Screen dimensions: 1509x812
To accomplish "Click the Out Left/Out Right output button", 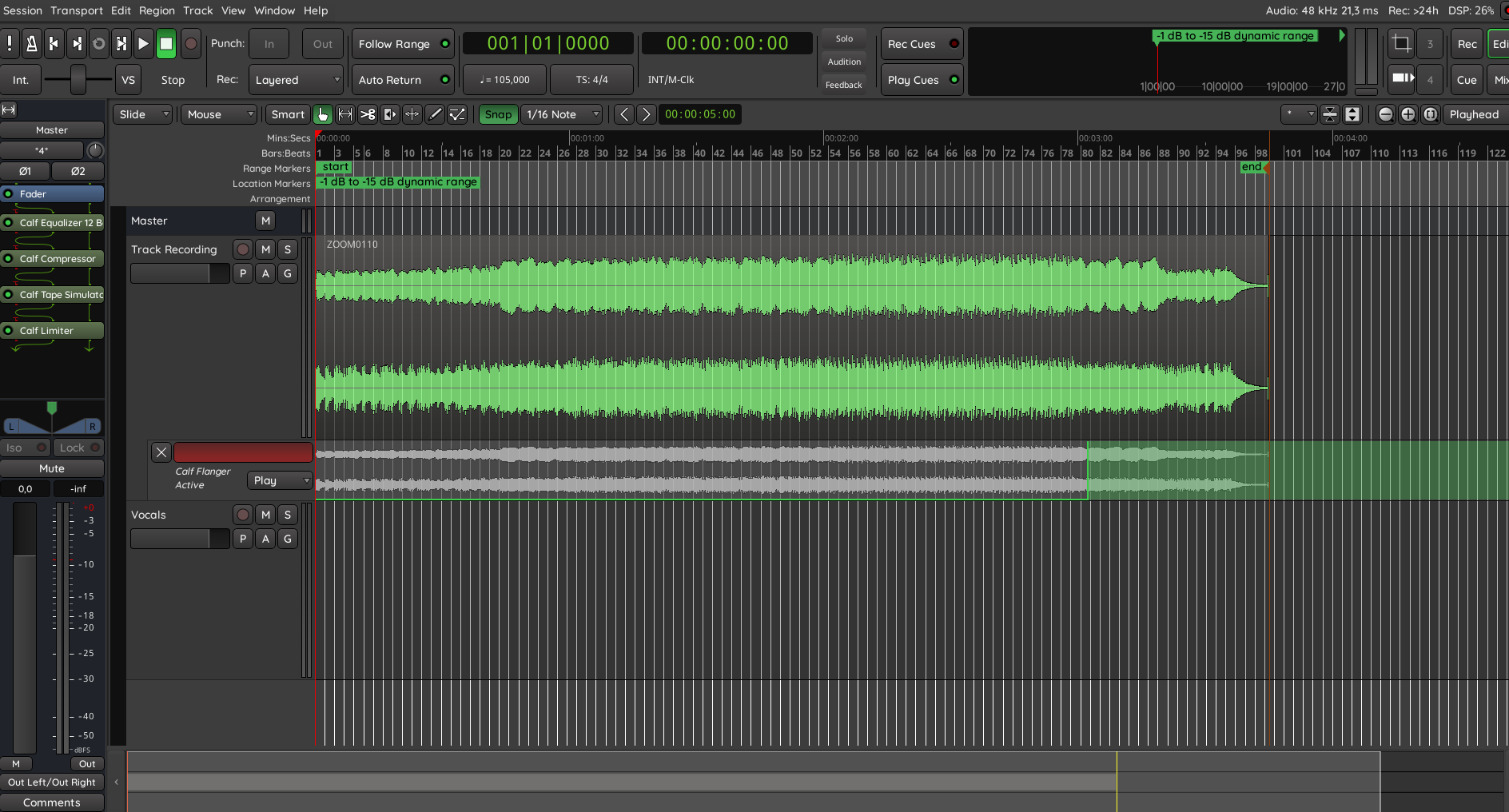I will (52, 782).
